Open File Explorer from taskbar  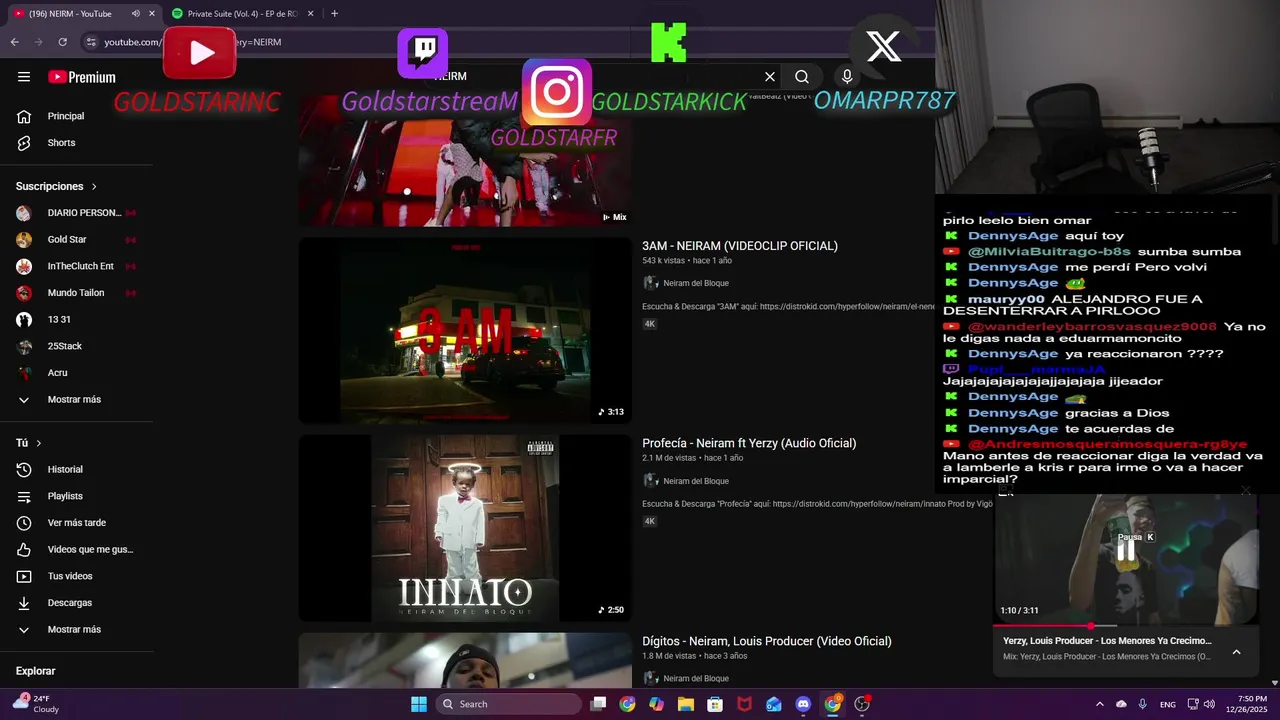point(686,704)
